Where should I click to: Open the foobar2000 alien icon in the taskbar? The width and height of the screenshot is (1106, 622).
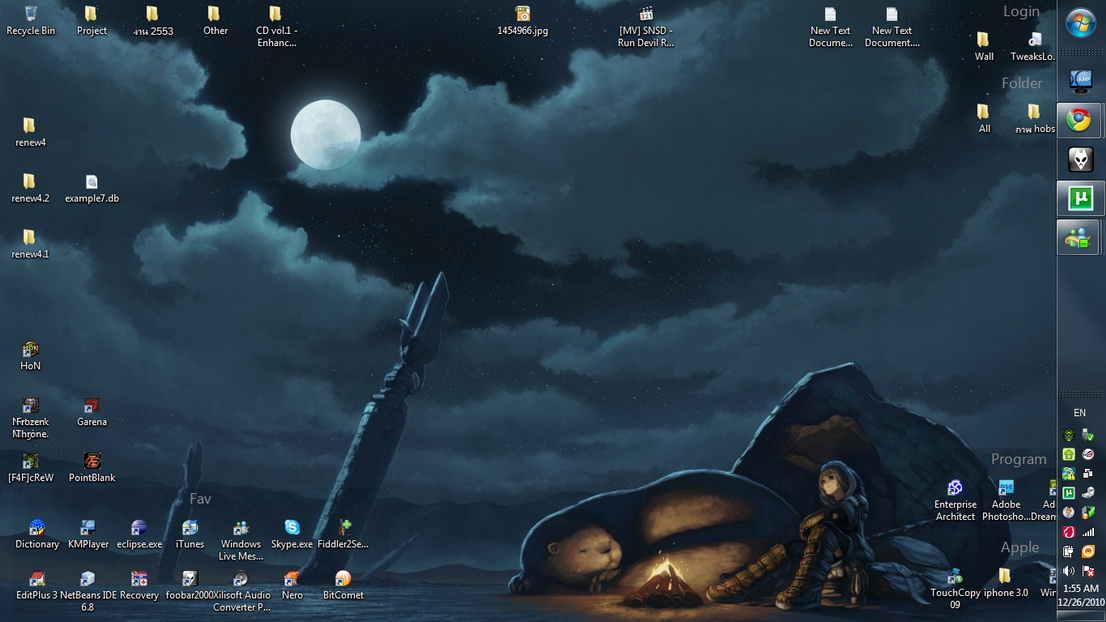pyautogui.click(x=1080, y=159)
